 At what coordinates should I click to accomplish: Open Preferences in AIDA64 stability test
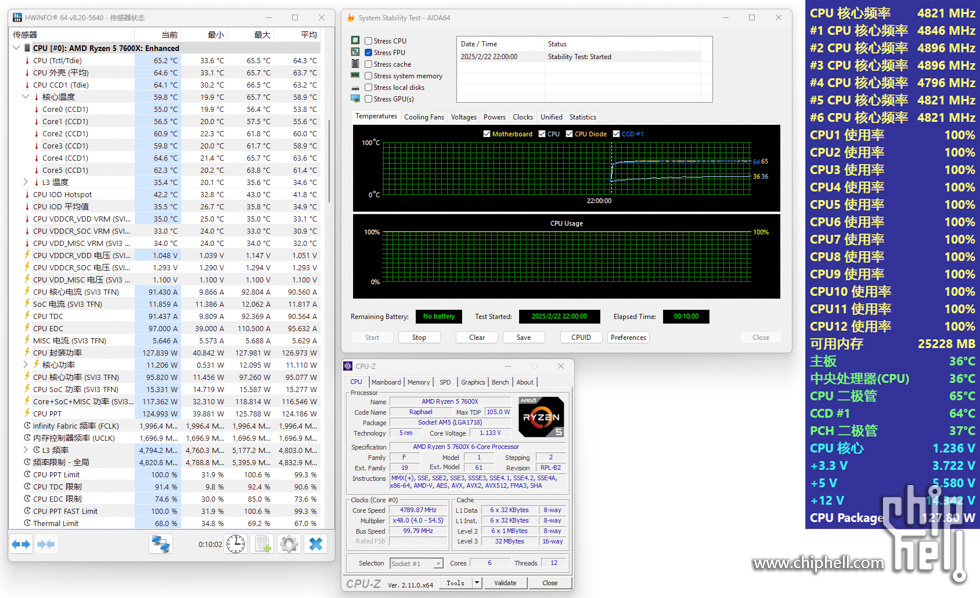pyautogui.click(x=628, y=337)
